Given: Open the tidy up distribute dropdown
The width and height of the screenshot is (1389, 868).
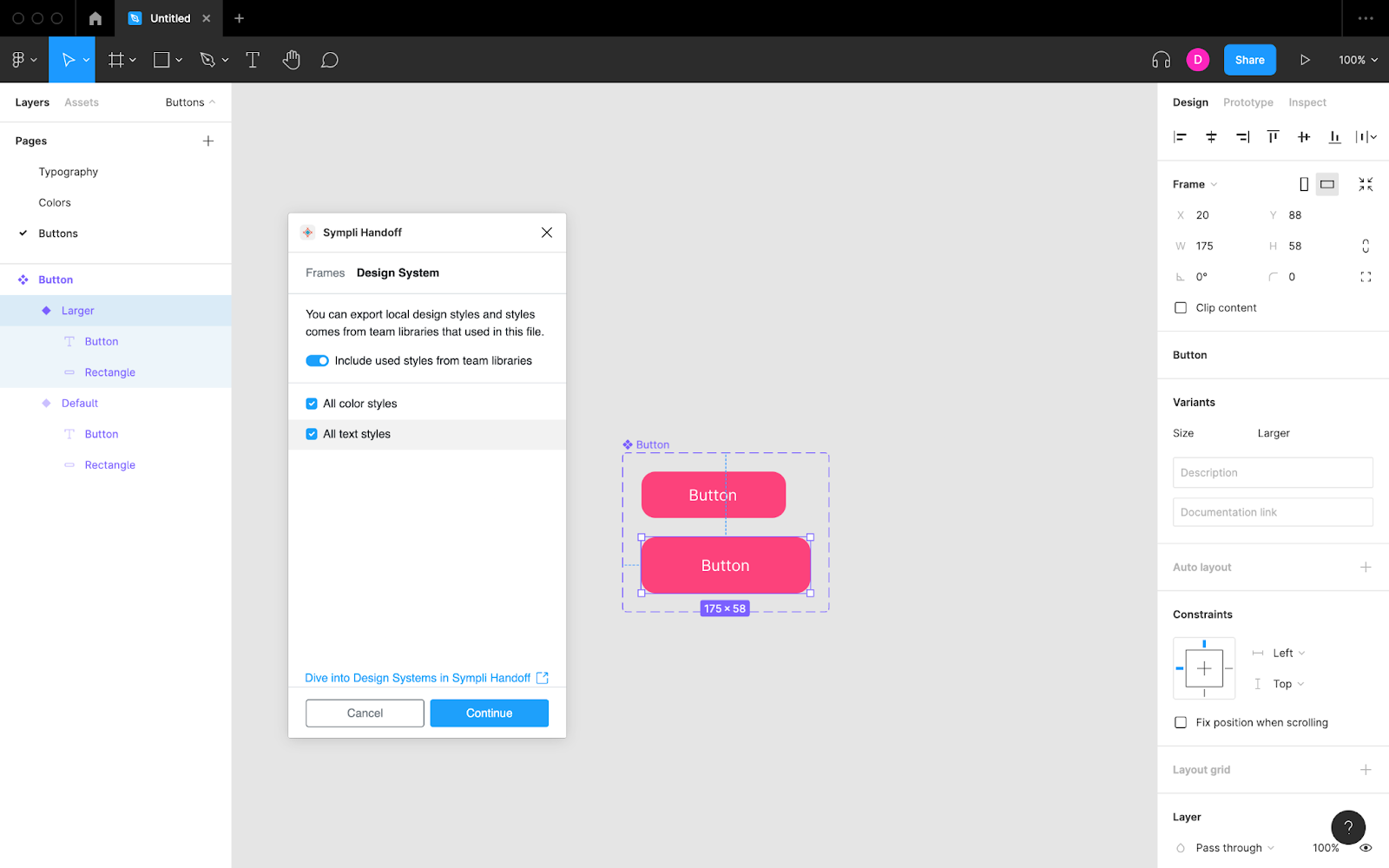Looking at the screenshot, I should click(x=1366, y=137).
